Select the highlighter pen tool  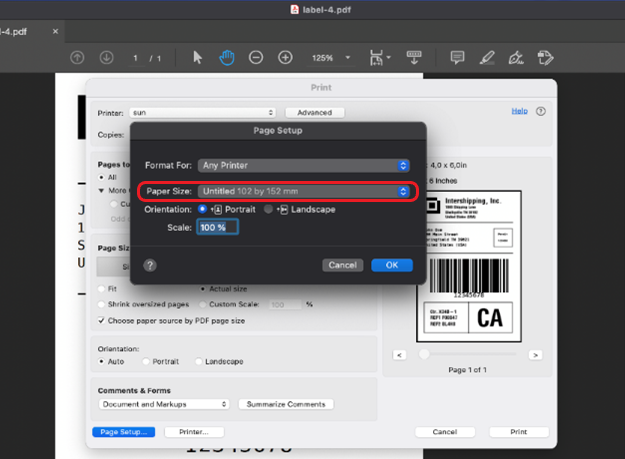click(487, 58)
